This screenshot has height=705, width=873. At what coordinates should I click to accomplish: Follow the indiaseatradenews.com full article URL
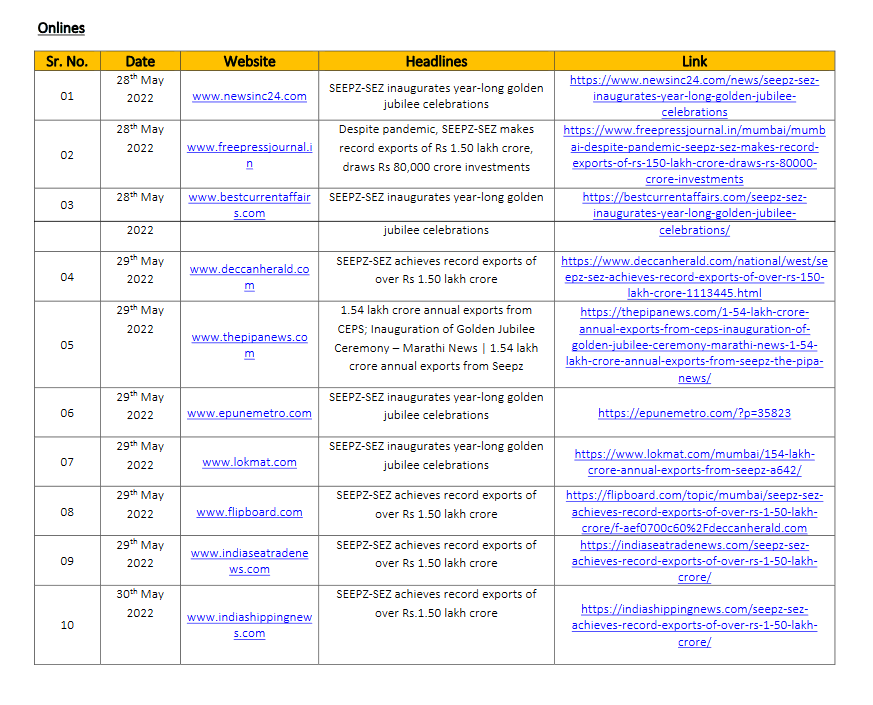[x=694, y=561]
